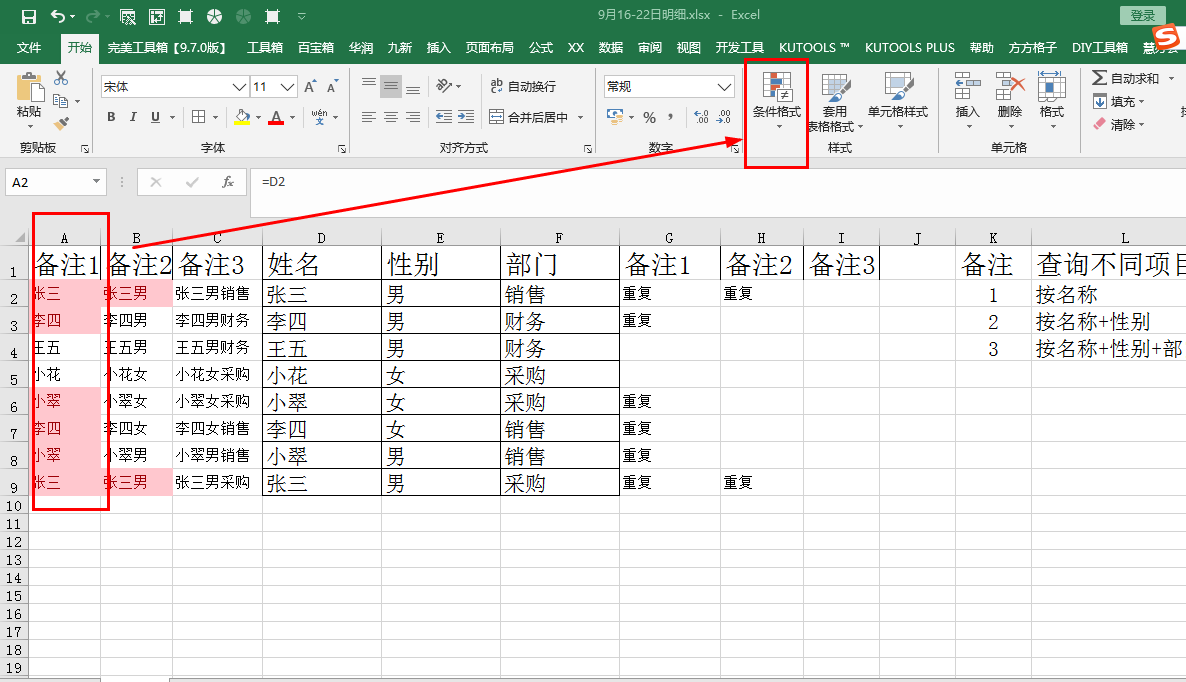The height and width of the screenshot is (682, 1186).
Task: Select cell containing 王五男财务
Action: click(x=217, y=348)
